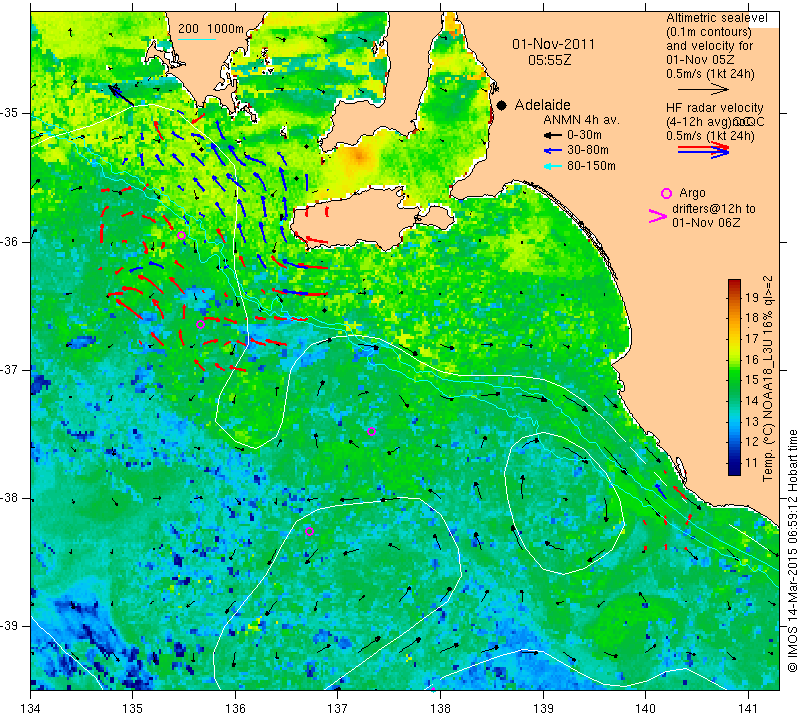
Task: Click the black 0-30m arrow legend symbol
Action: tap(552, 136)
